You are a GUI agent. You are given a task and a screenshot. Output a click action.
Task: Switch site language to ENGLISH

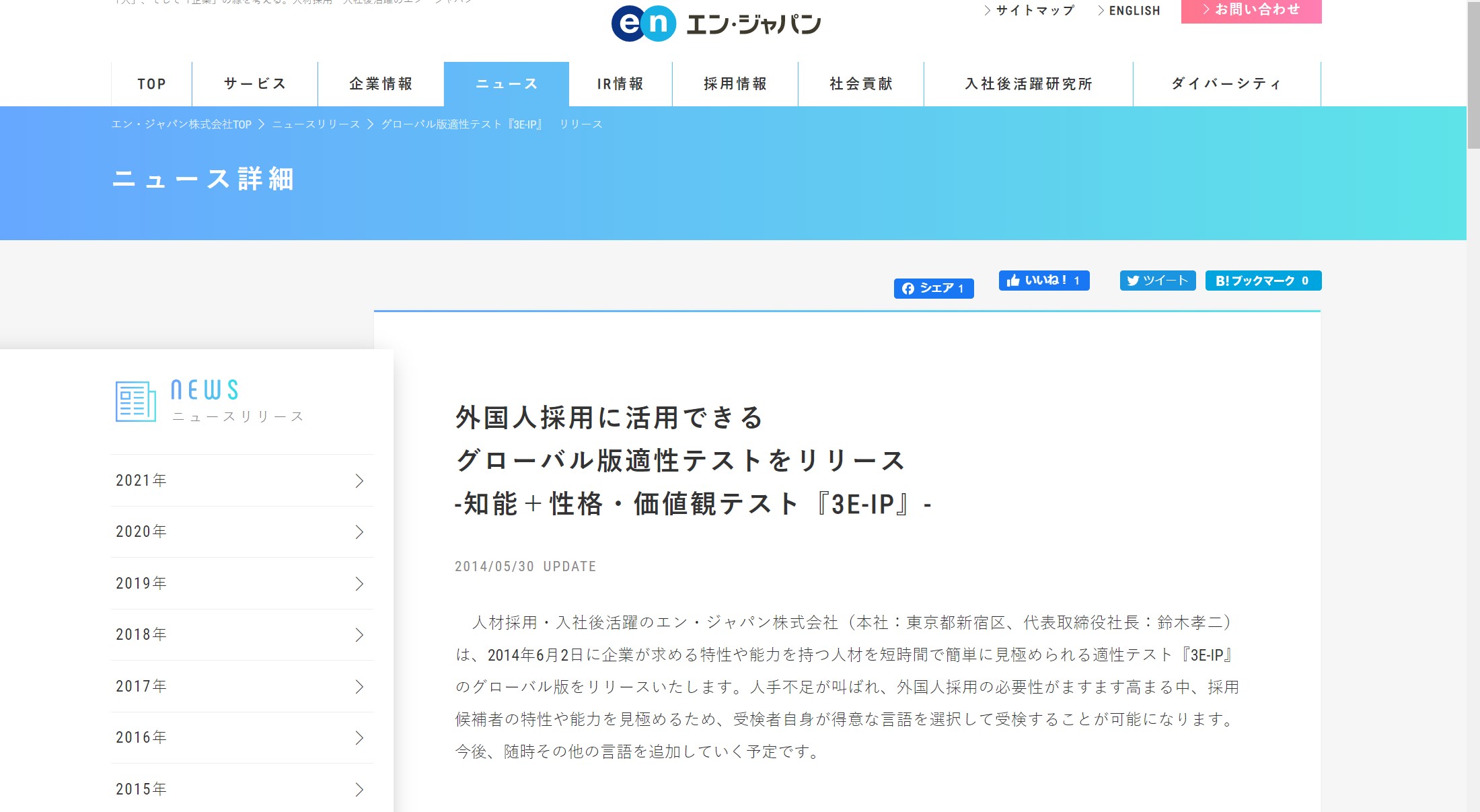coord(1134,11)
